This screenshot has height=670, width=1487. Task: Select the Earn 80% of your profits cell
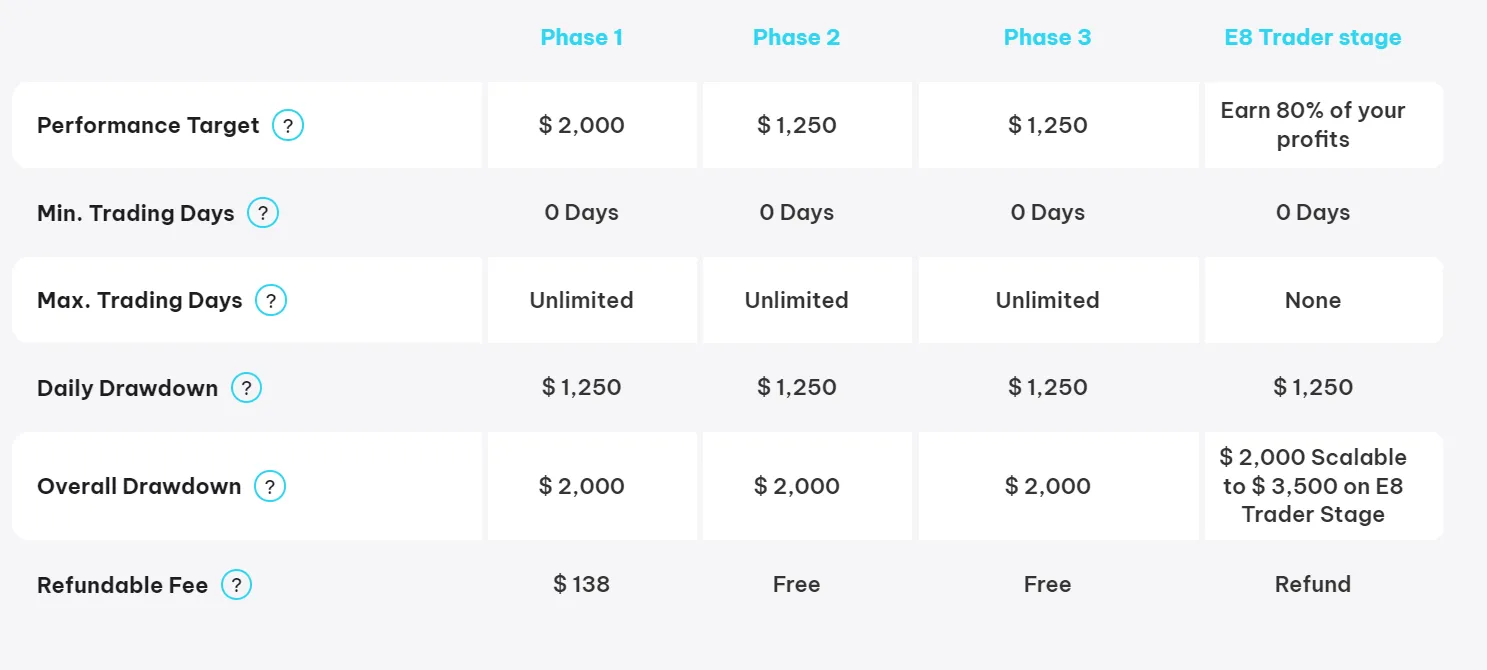tap(1312, 125)
